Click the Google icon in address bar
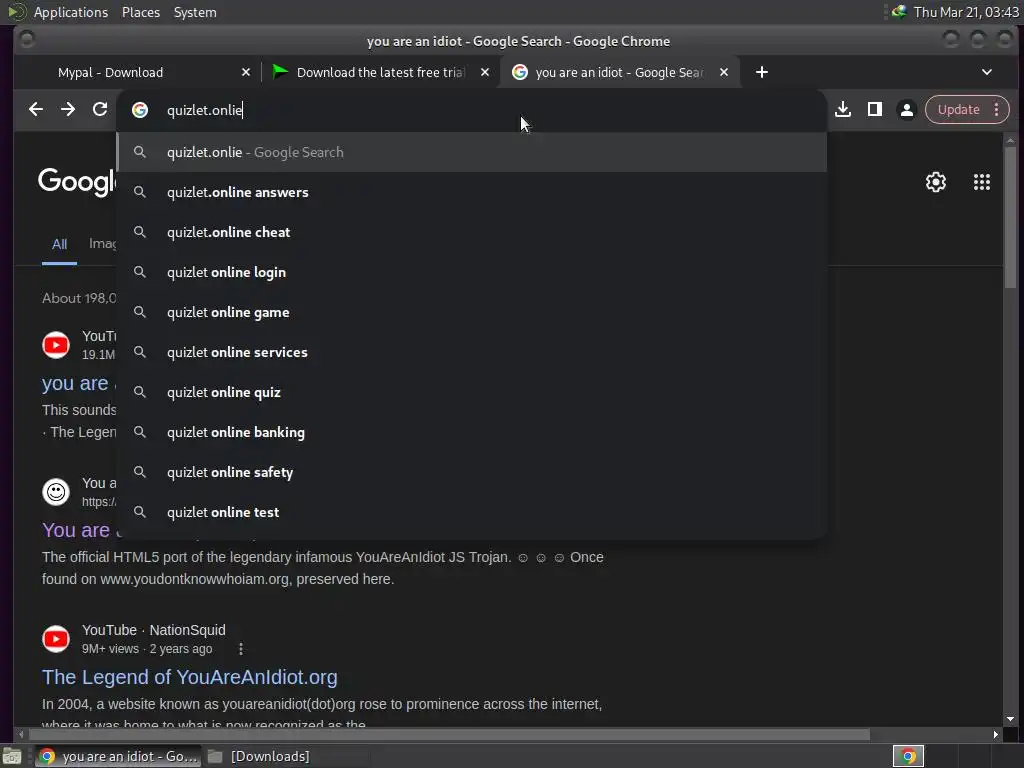This screenshot has width=1024, height=768. tap(140, 110)
